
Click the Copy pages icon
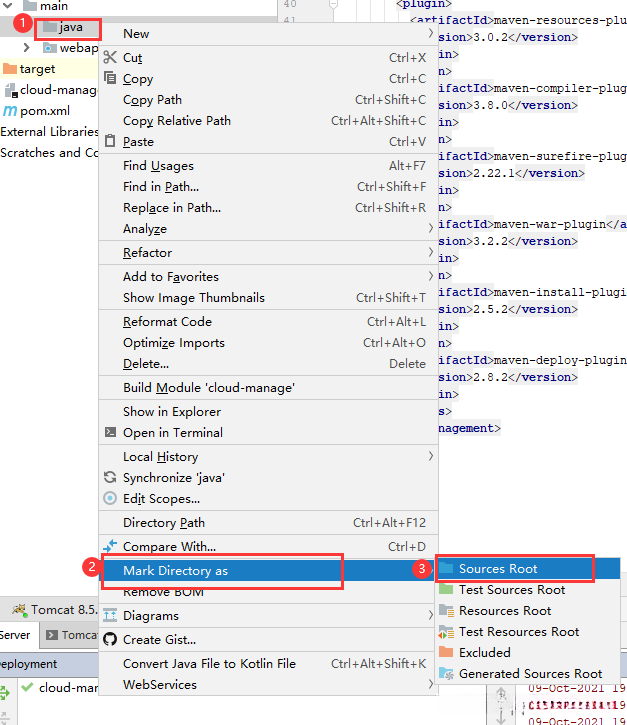(x=110, y=78)
